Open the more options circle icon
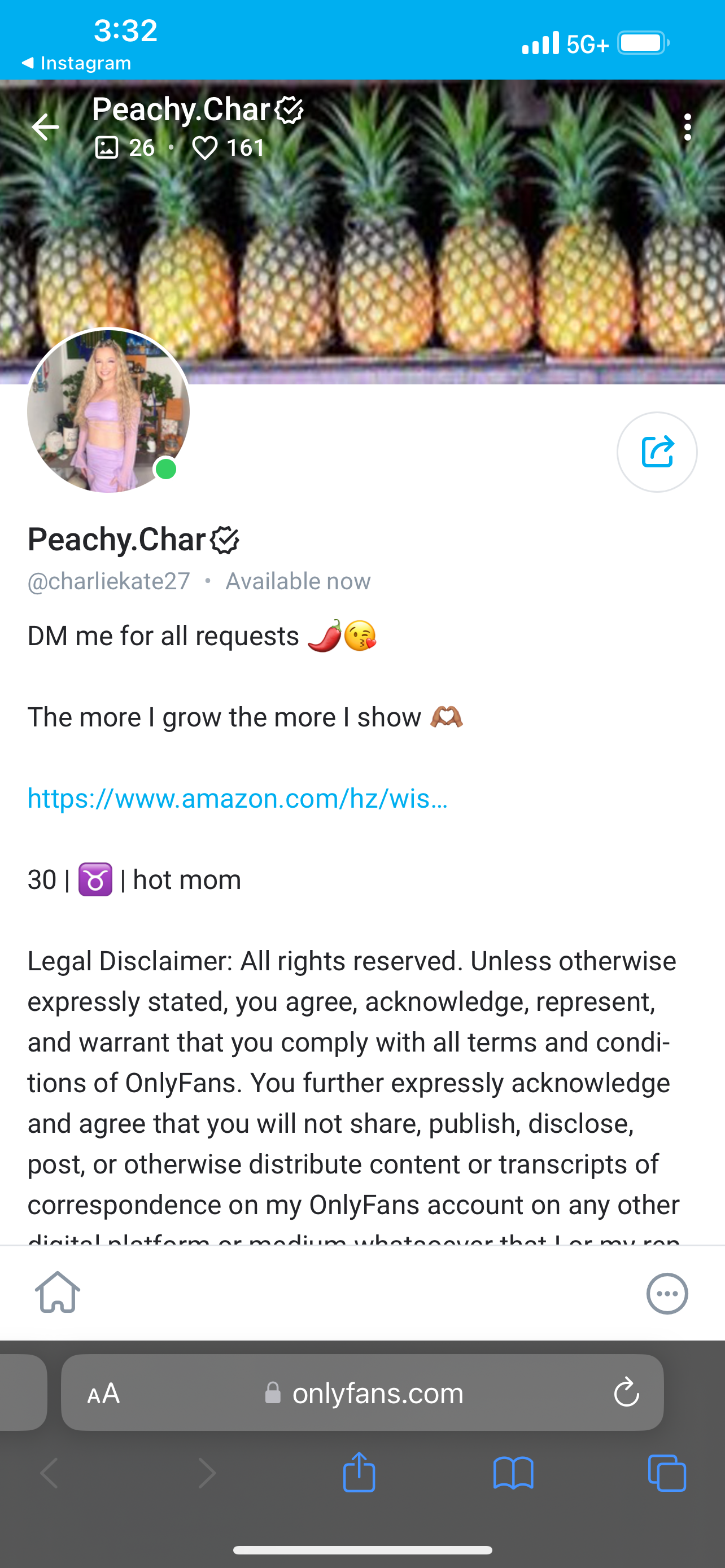725x1568 pixels. coord(667,1294)
